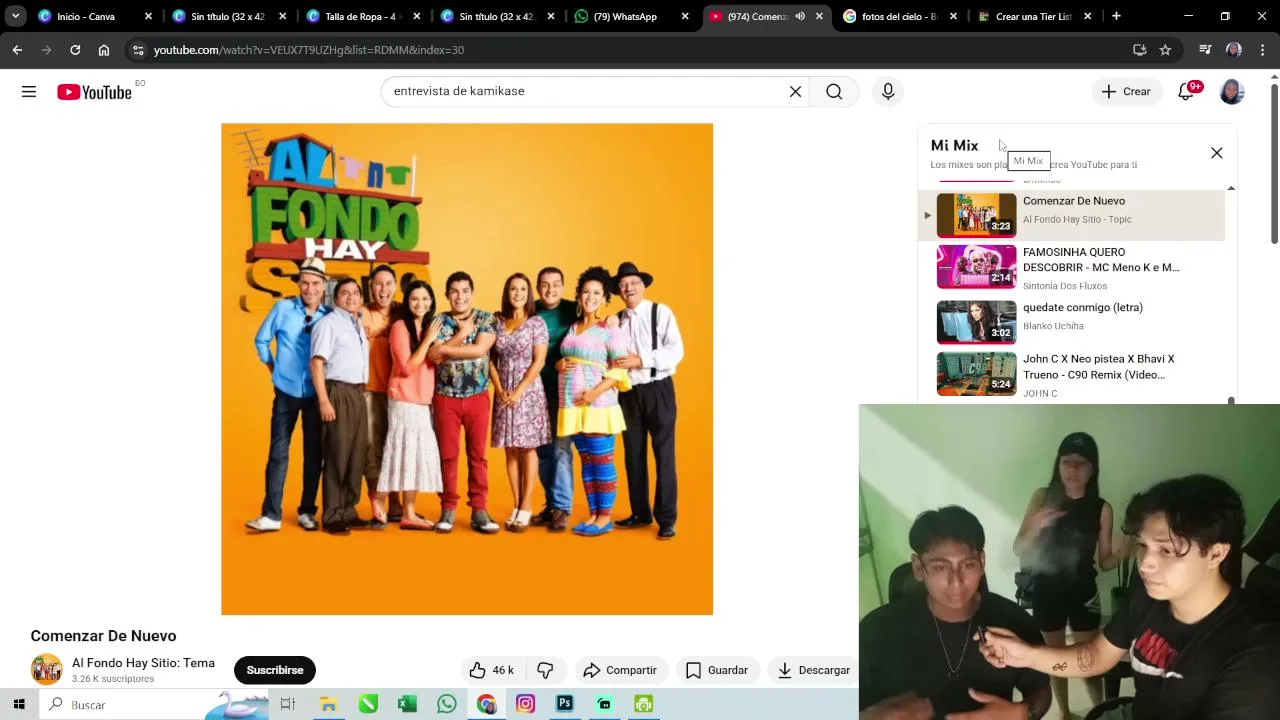
Task: Open a new browser tab
Action: [x=1116, y=16]
